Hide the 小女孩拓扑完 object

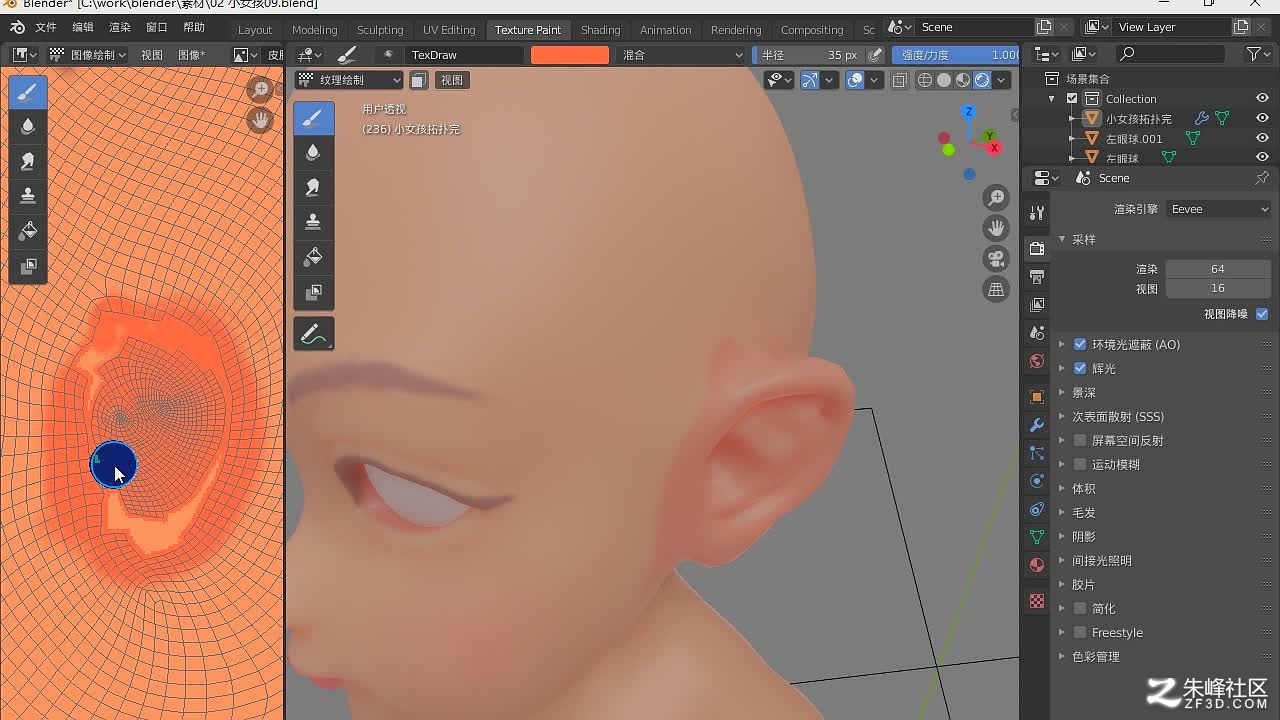click(1262, 118)
